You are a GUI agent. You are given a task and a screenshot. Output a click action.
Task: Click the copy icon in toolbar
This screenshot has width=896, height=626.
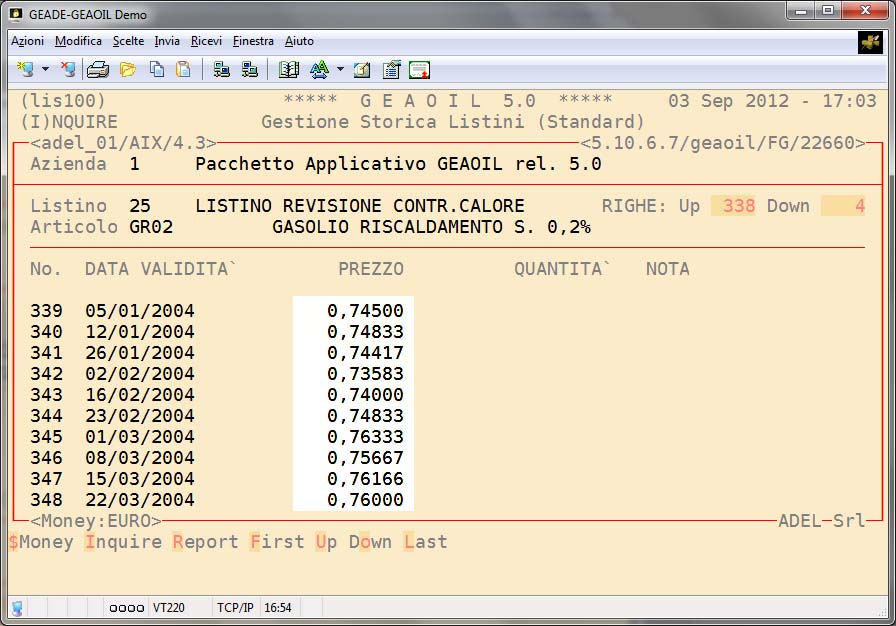coord(156,70)
